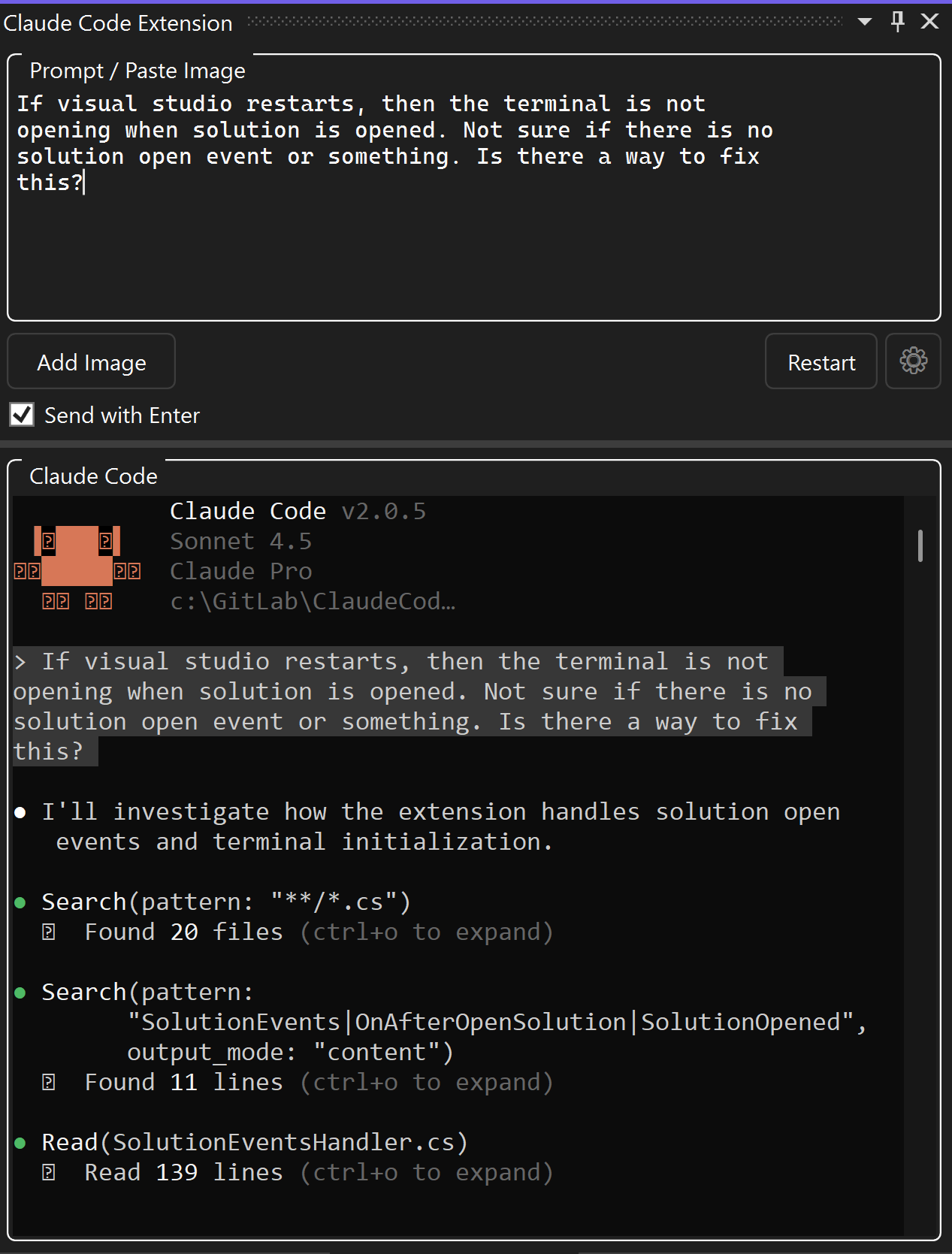The height and width of the screenshot is (1254, 952).
Task: Close the Claude Code Extension panel
Action: coord(930,22)
